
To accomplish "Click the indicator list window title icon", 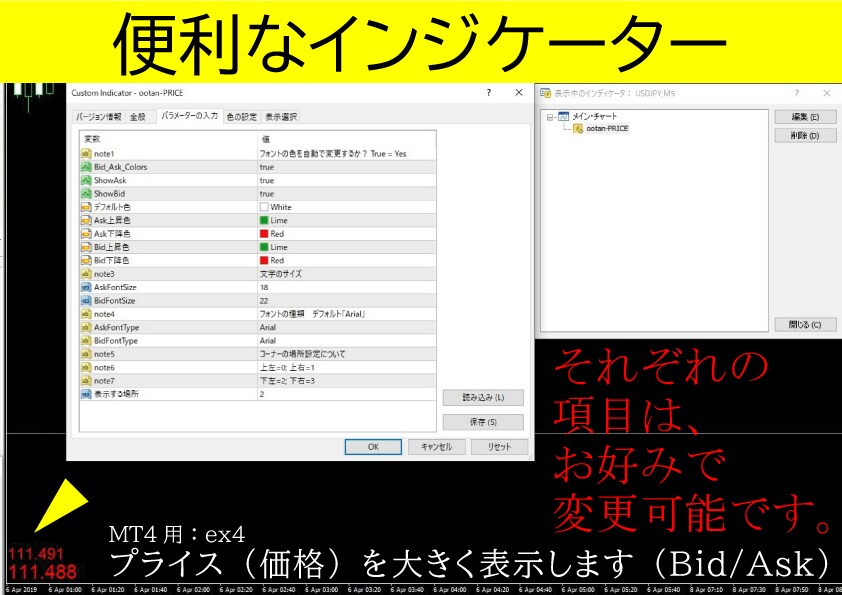I will 545,93.
